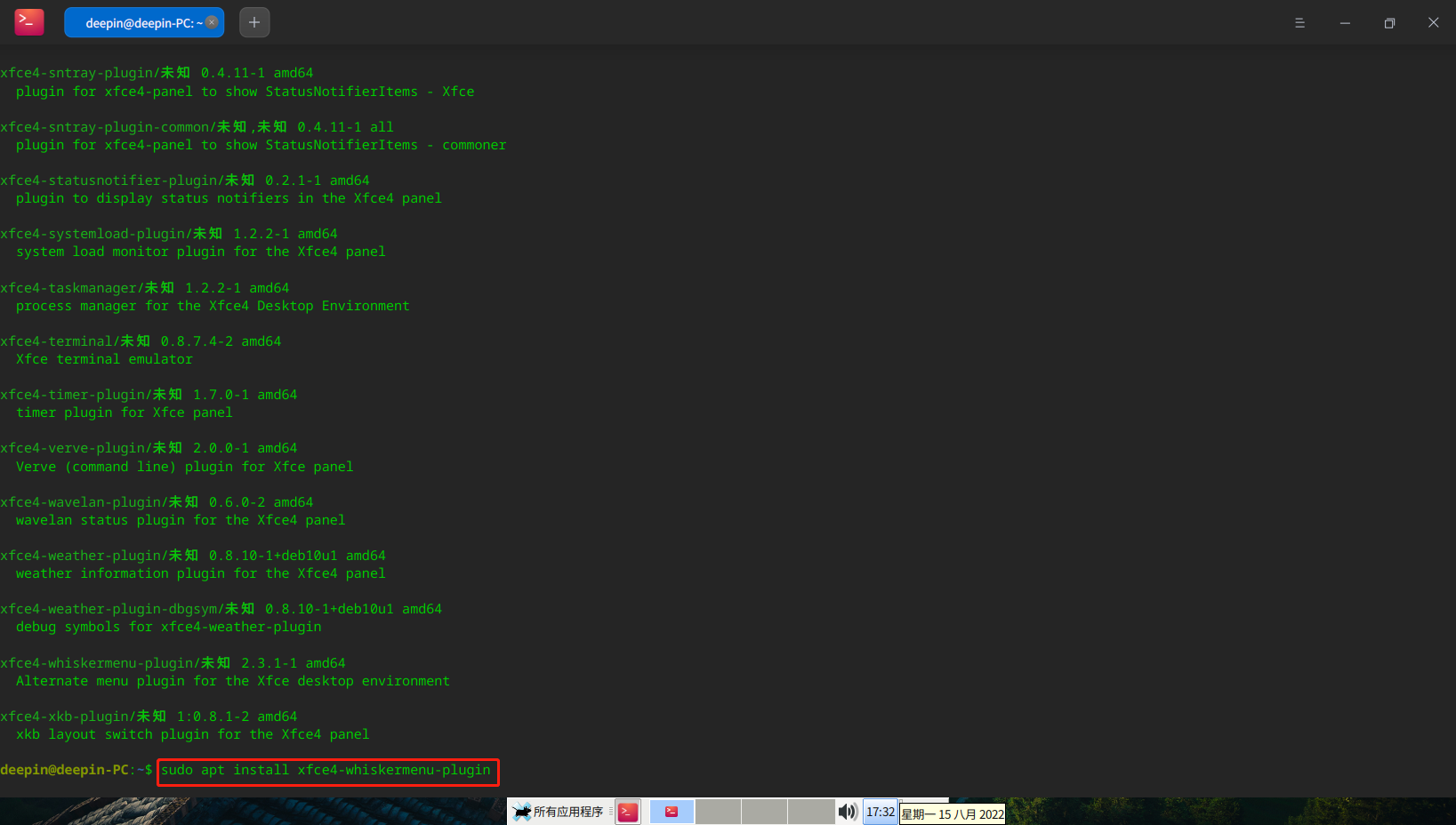Click the xfce4-wavelan-plugin 0.6.0-2 line
The width and height of the screenshot is (1456, 825).
coord(157,502)
